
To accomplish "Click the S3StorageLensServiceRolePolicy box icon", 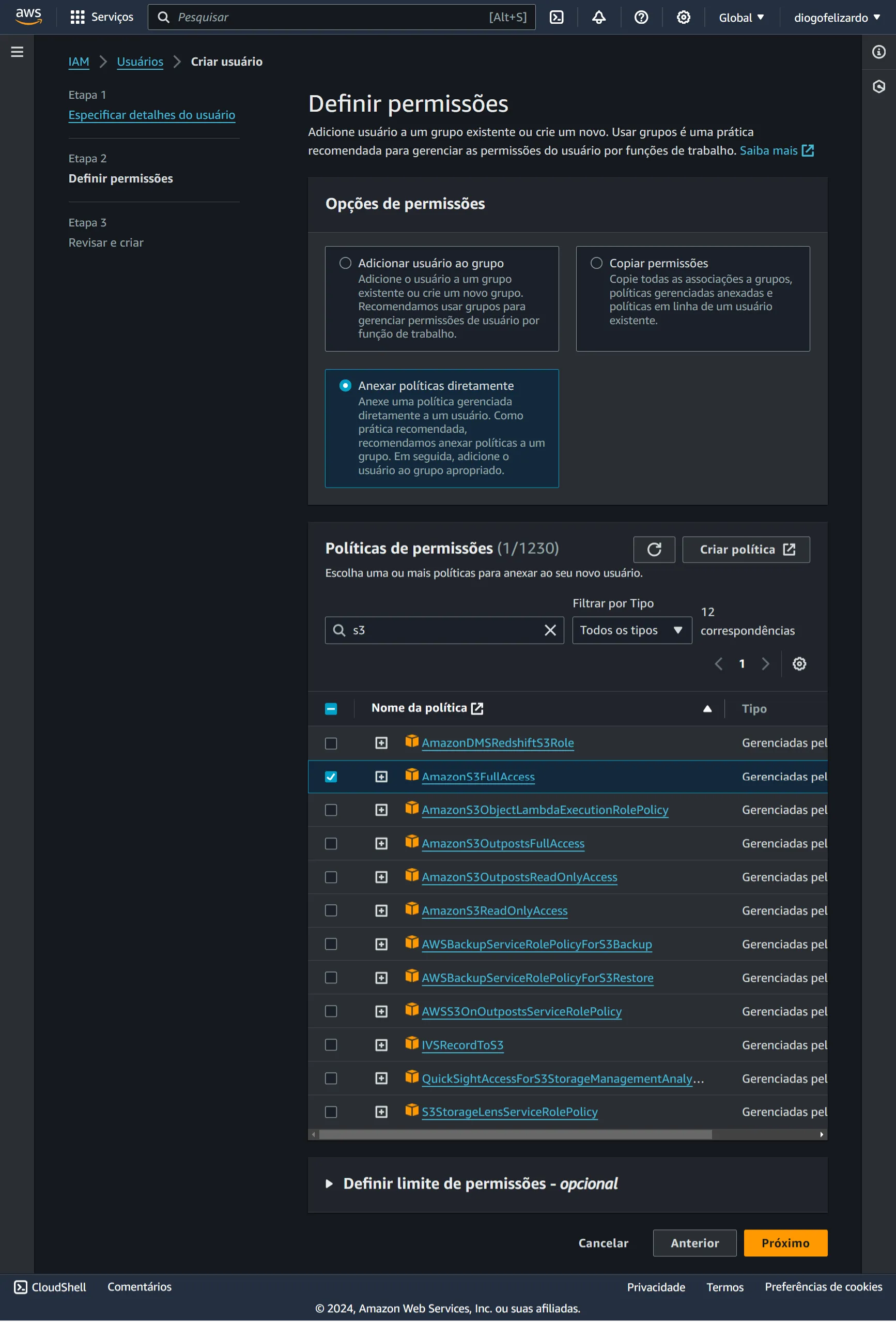I will point(412,1110).
